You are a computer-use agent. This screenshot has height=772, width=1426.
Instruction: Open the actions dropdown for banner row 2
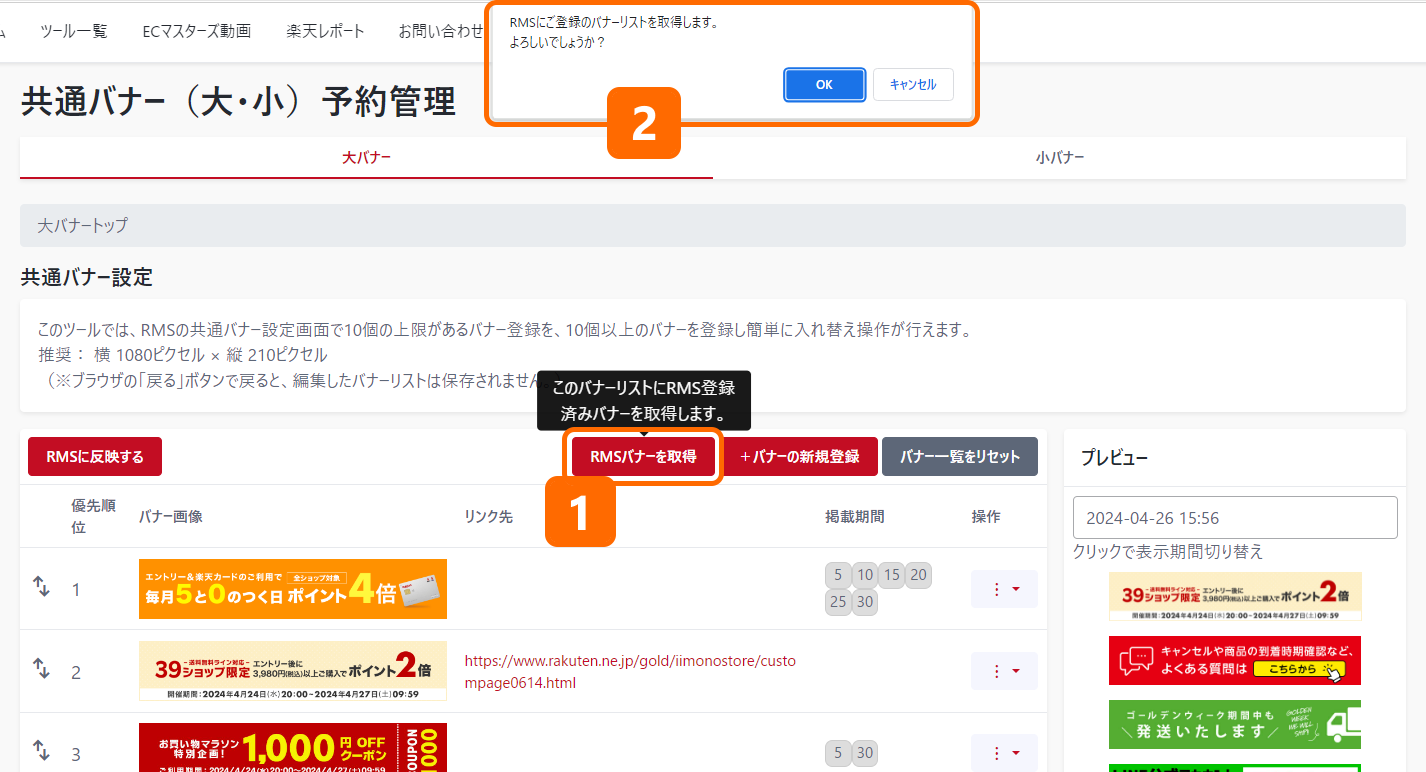coord(1004,671)
